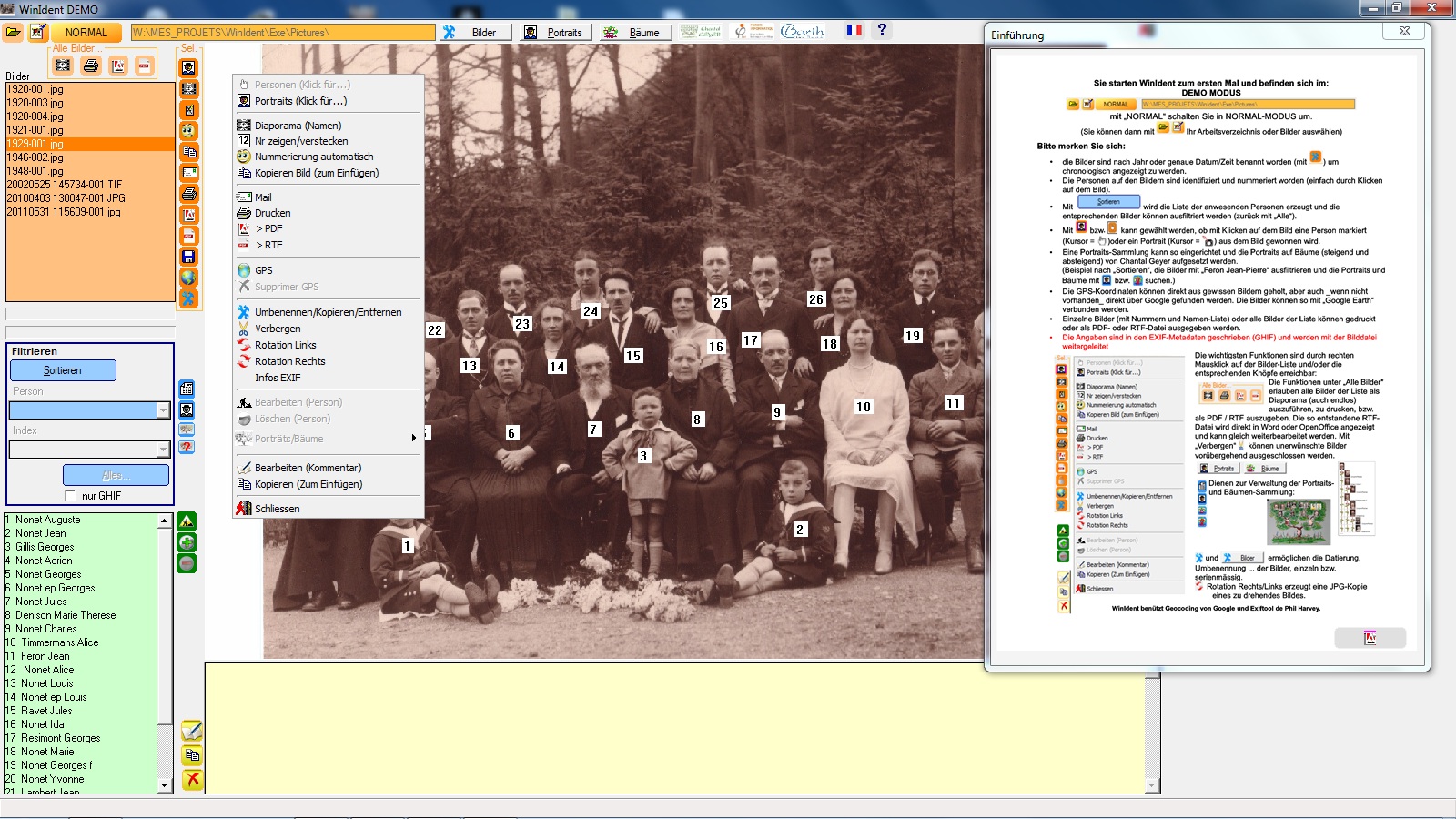Expand the Portraits/Bäume submenu arrow
Viewport: 1456px width, 819px height.
413,439
